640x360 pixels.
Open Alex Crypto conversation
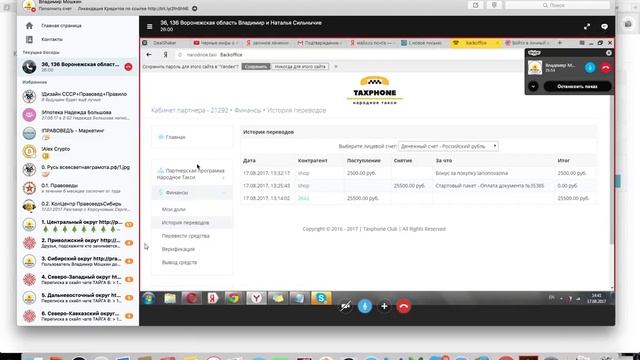(x=78, y=152)
